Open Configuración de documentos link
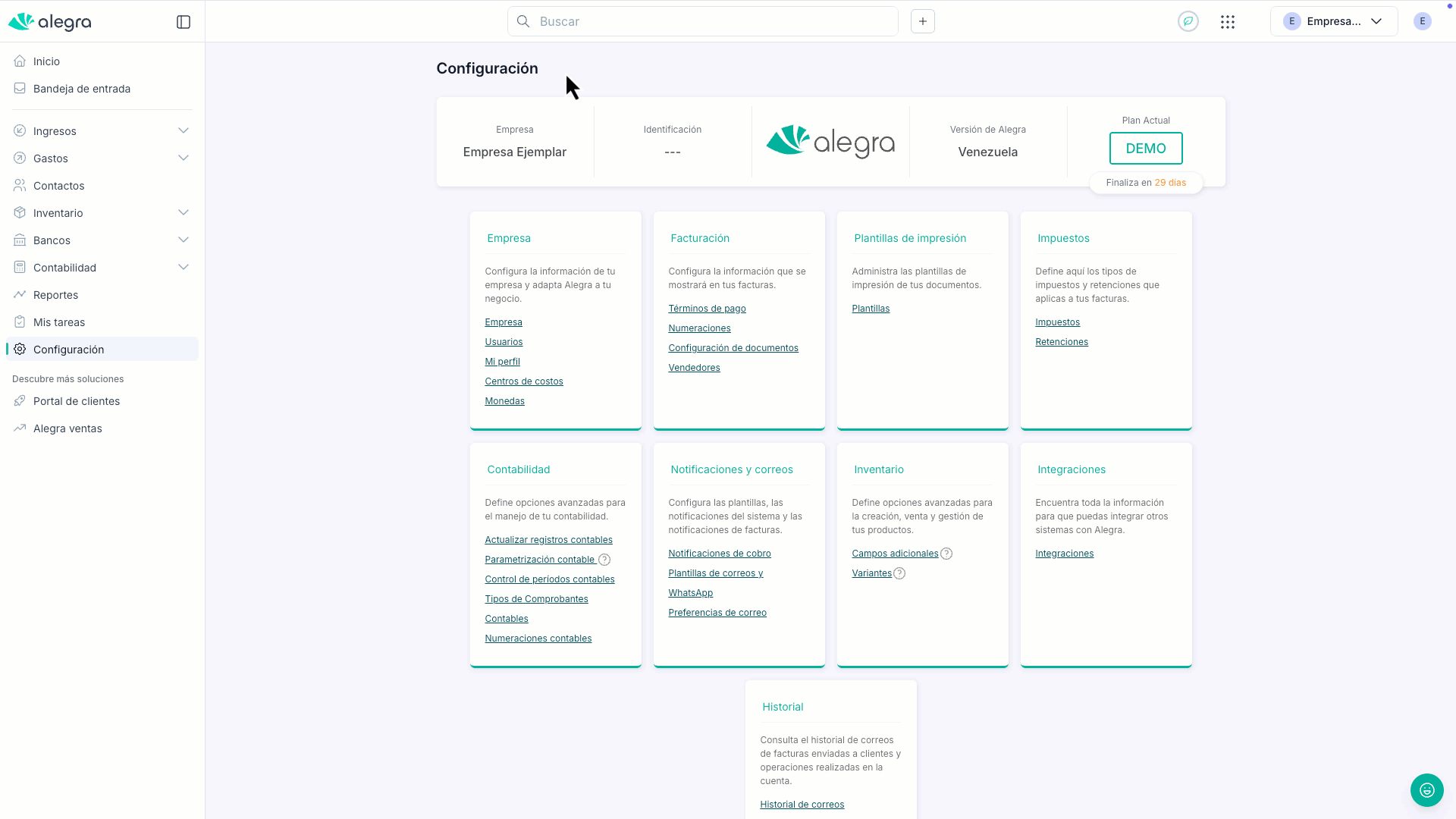The image size is (1456, 819). pyautogui.click(x=733, y=348)
